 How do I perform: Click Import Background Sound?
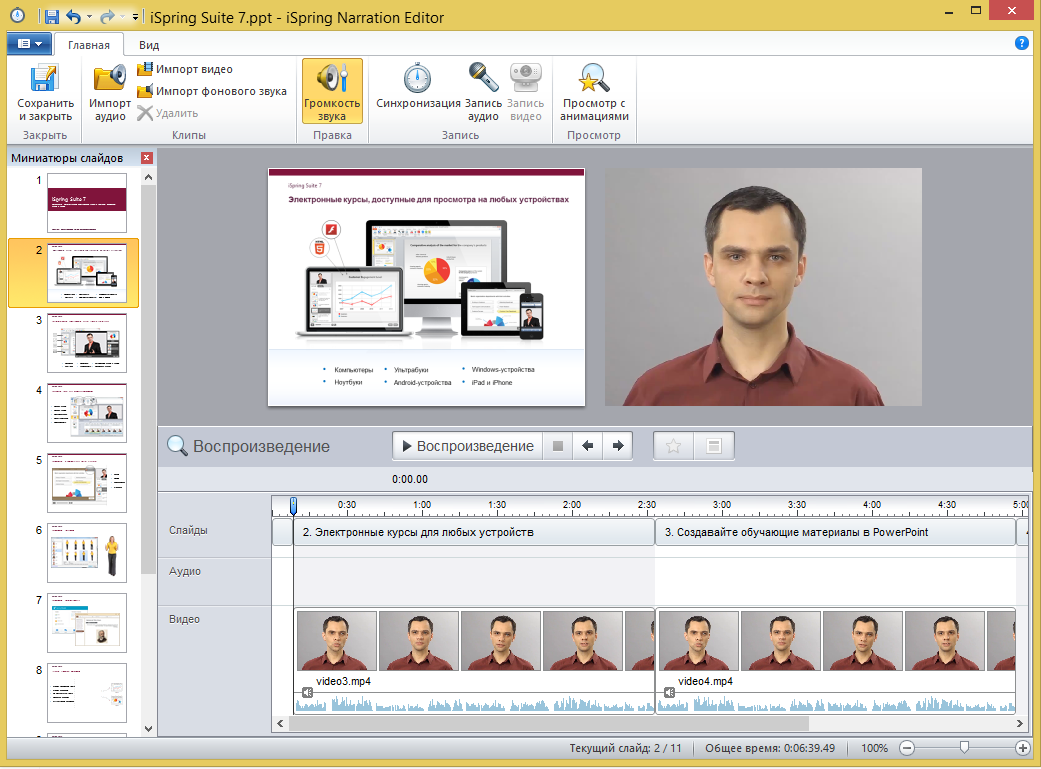(x=212, y=91)
